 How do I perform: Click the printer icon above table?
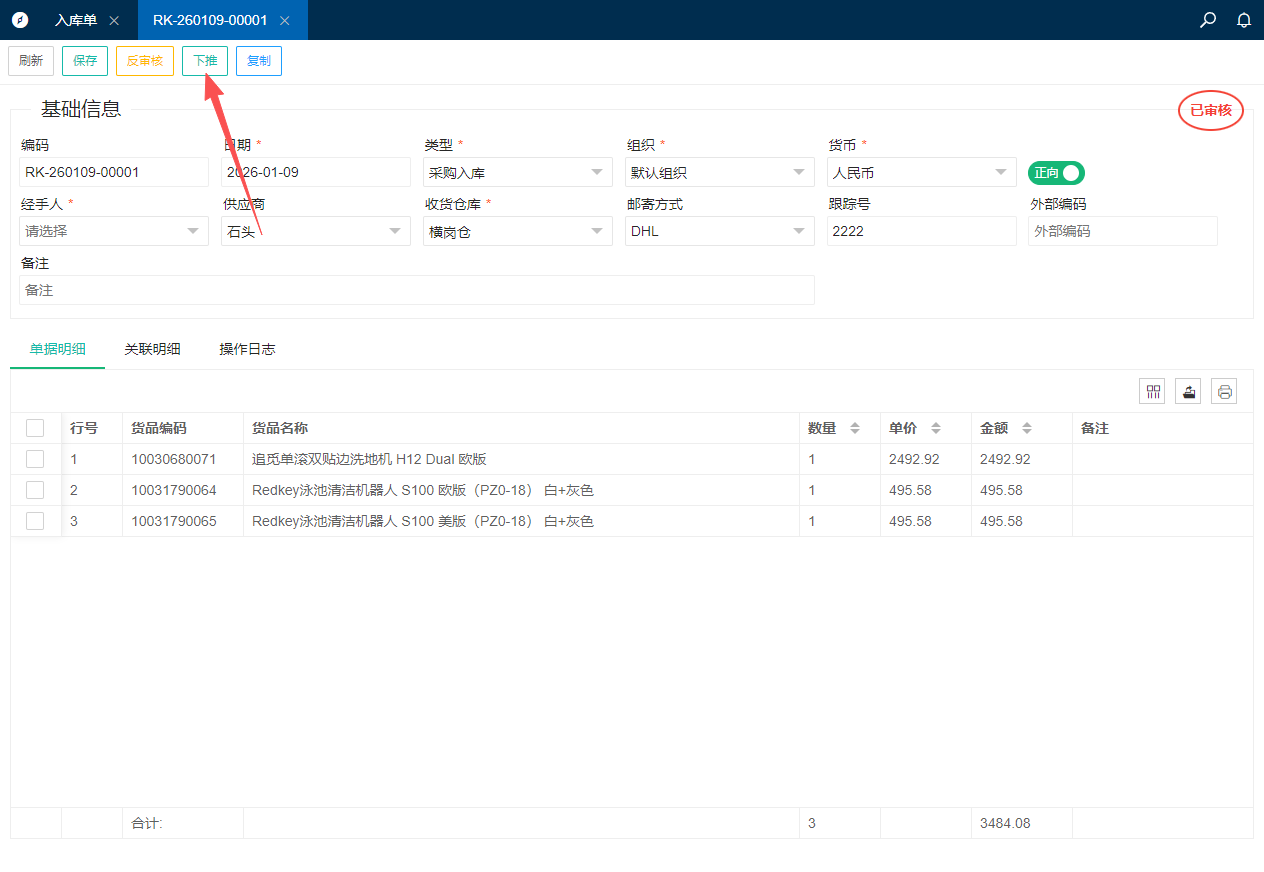(1224, 391)
